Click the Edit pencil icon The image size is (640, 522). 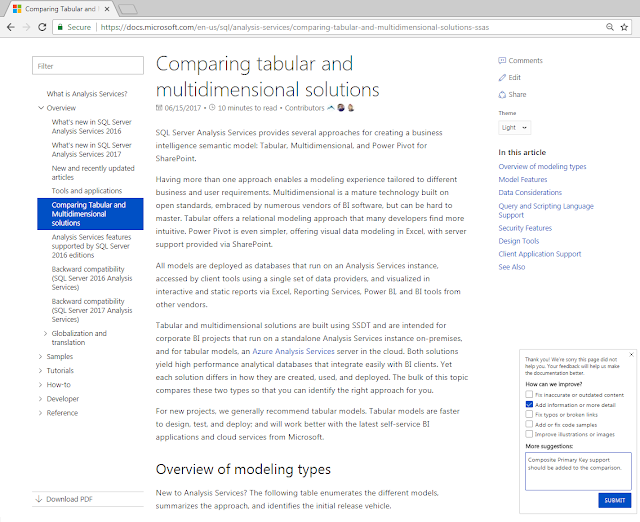tap(502, 78)
